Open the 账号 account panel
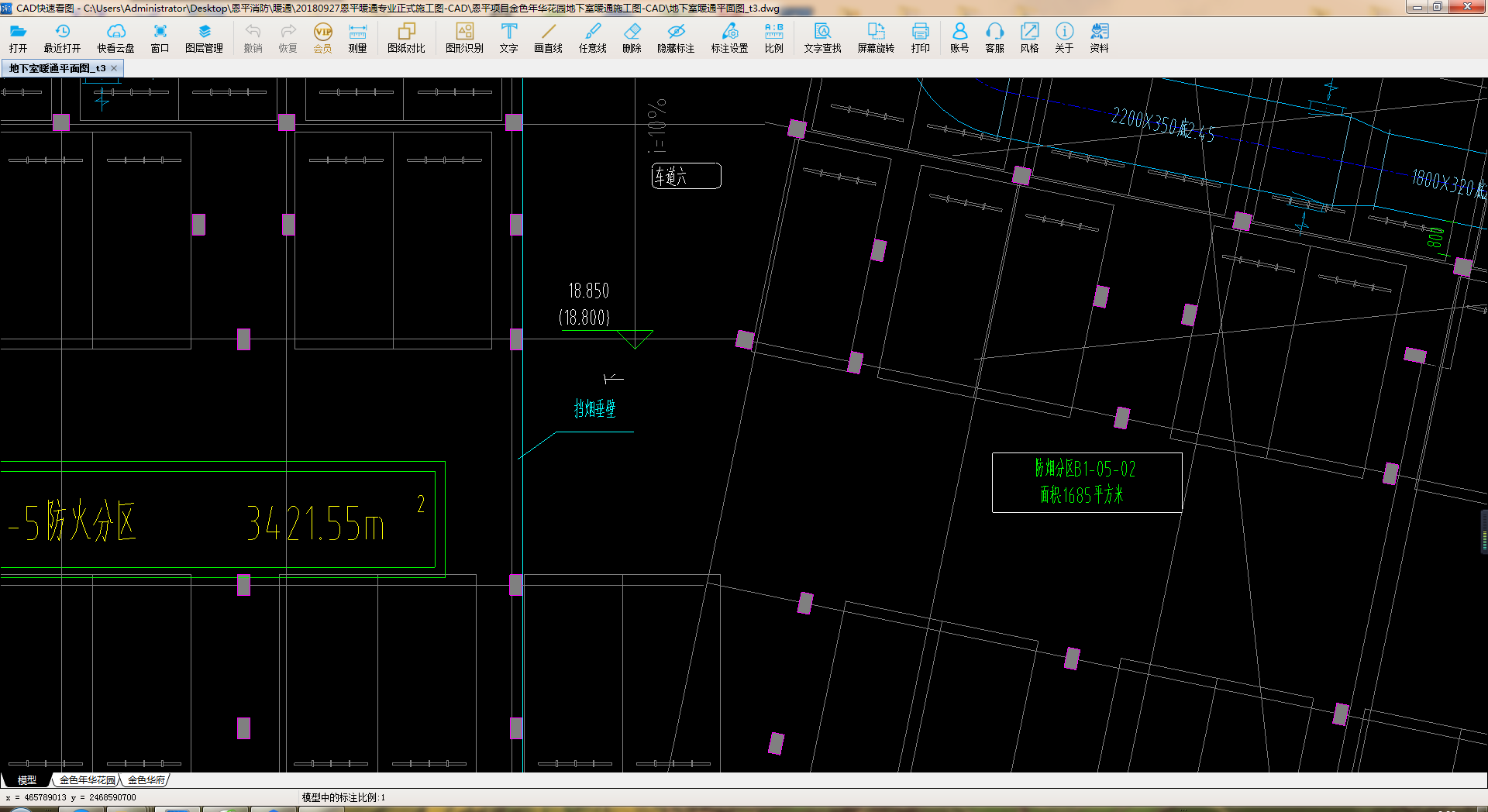Viewport: 1488px width, 812px height. 959,38
